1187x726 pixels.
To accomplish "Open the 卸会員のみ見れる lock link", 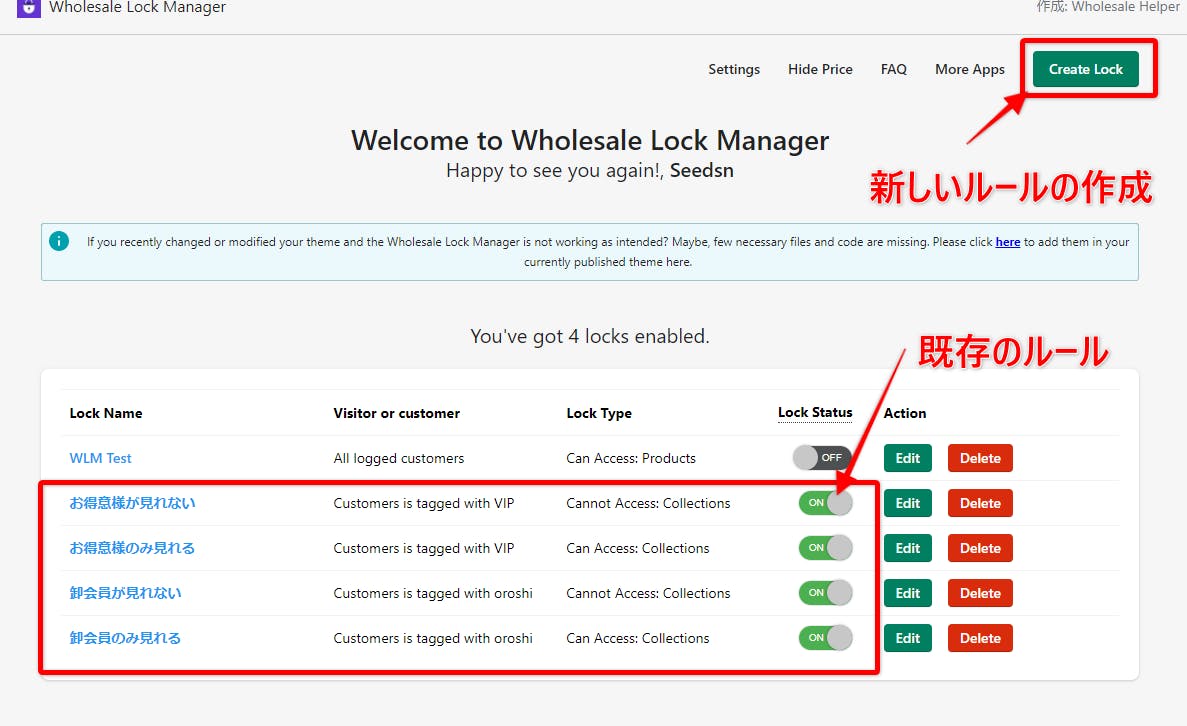I will click(126, 638).
